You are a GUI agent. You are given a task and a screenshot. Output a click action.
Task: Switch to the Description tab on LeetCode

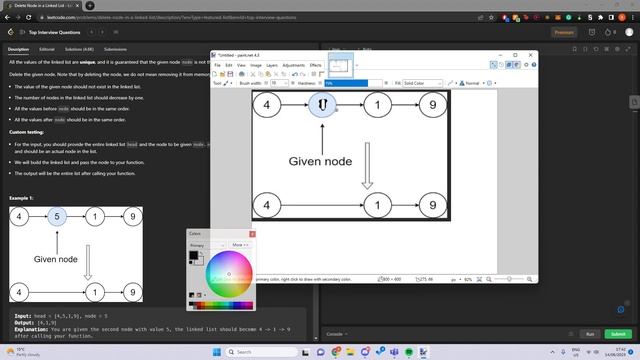pyautogui.click(x=18, y=49)
